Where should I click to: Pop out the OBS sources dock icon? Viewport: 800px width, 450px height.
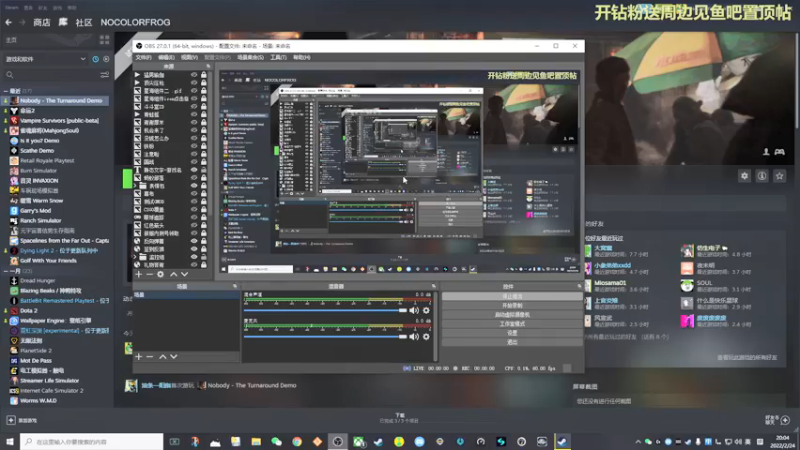(x=208, y=66)
